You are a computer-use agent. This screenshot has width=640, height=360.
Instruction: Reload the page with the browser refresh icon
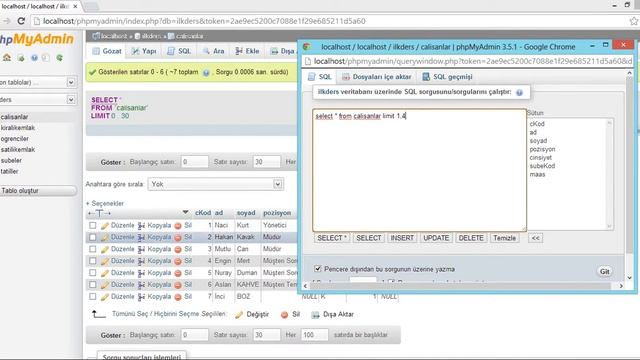point(21,21)
